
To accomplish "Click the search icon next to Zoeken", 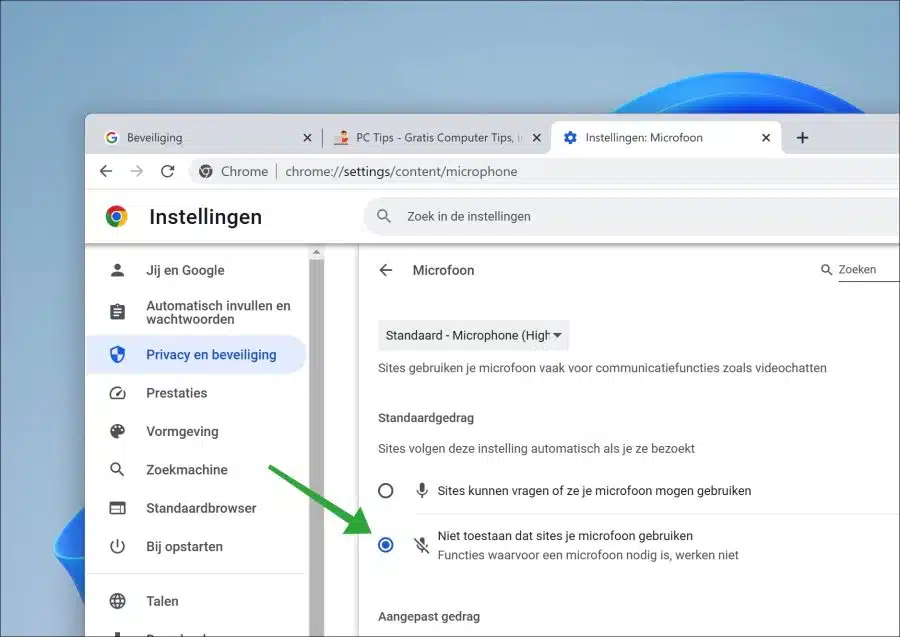I will pyautogui.click(x=827, y=270).
